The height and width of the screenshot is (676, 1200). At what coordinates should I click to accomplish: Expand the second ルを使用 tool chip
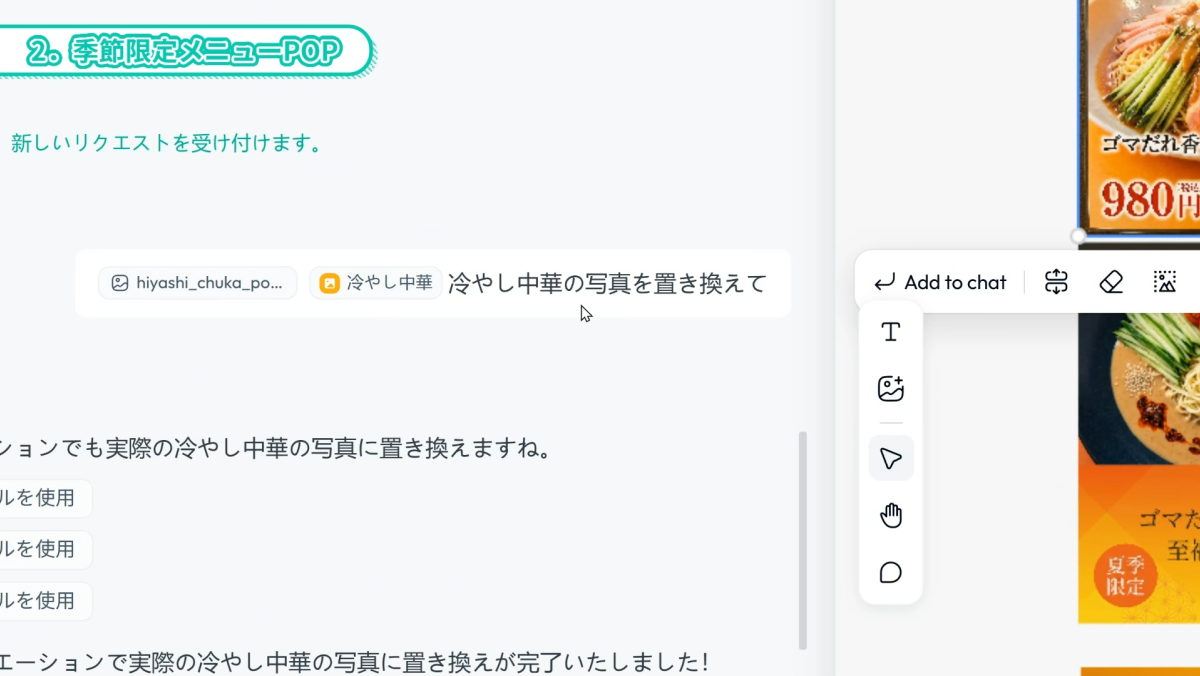point(45,549)
